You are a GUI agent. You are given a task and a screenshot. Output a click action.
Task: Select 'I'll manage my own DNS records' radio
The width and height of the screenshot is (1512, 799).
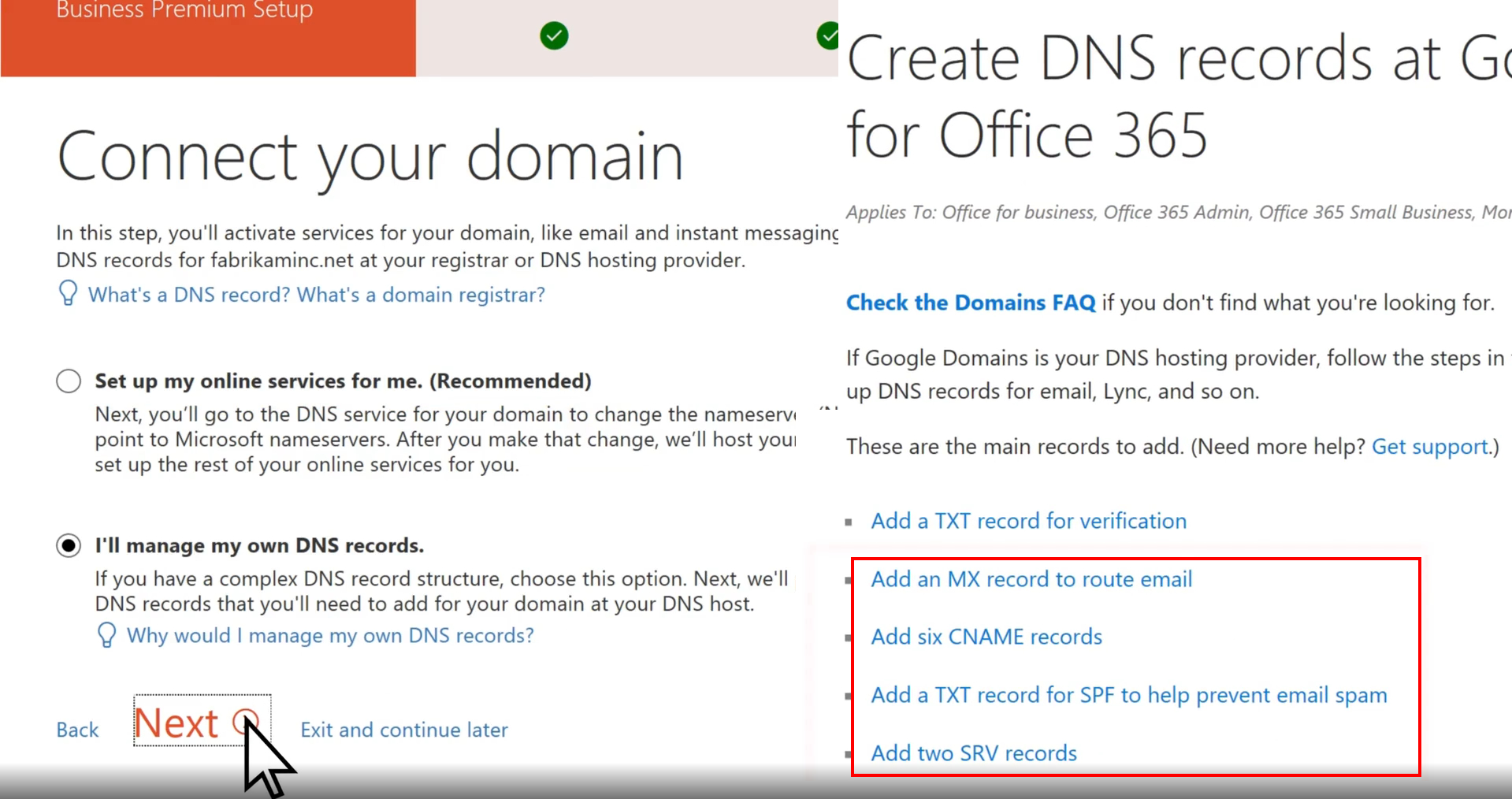click(69, 545)
